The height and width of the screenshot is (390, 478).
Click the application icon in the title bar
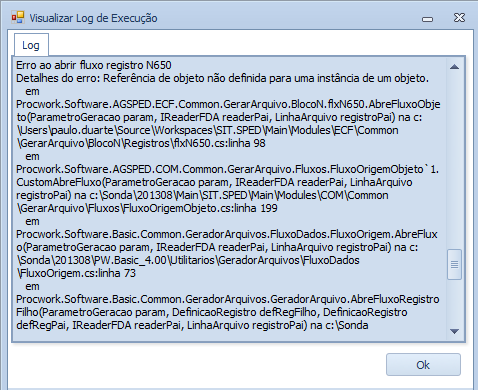tap(18, 17)
